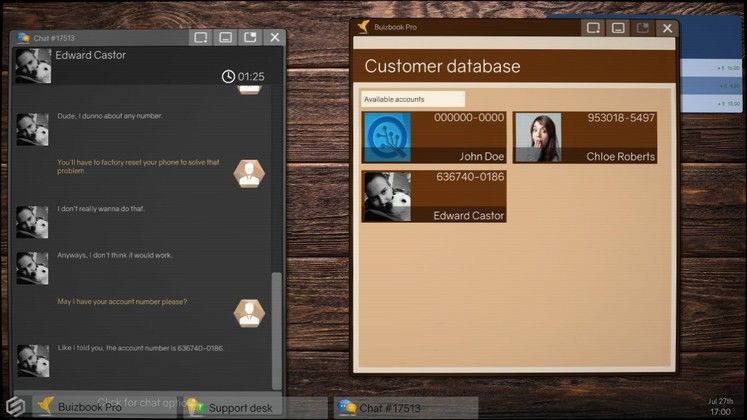
Task: Click the date and time in taskbar
Action: [719, 405]
